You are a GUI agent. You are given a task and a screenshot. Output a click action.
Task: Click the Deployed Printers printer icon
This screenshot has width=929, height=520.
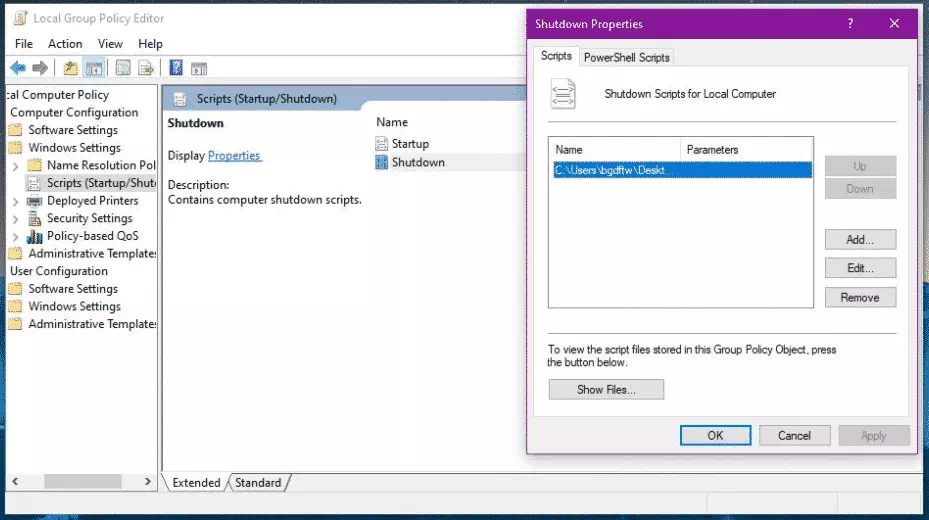35,201
